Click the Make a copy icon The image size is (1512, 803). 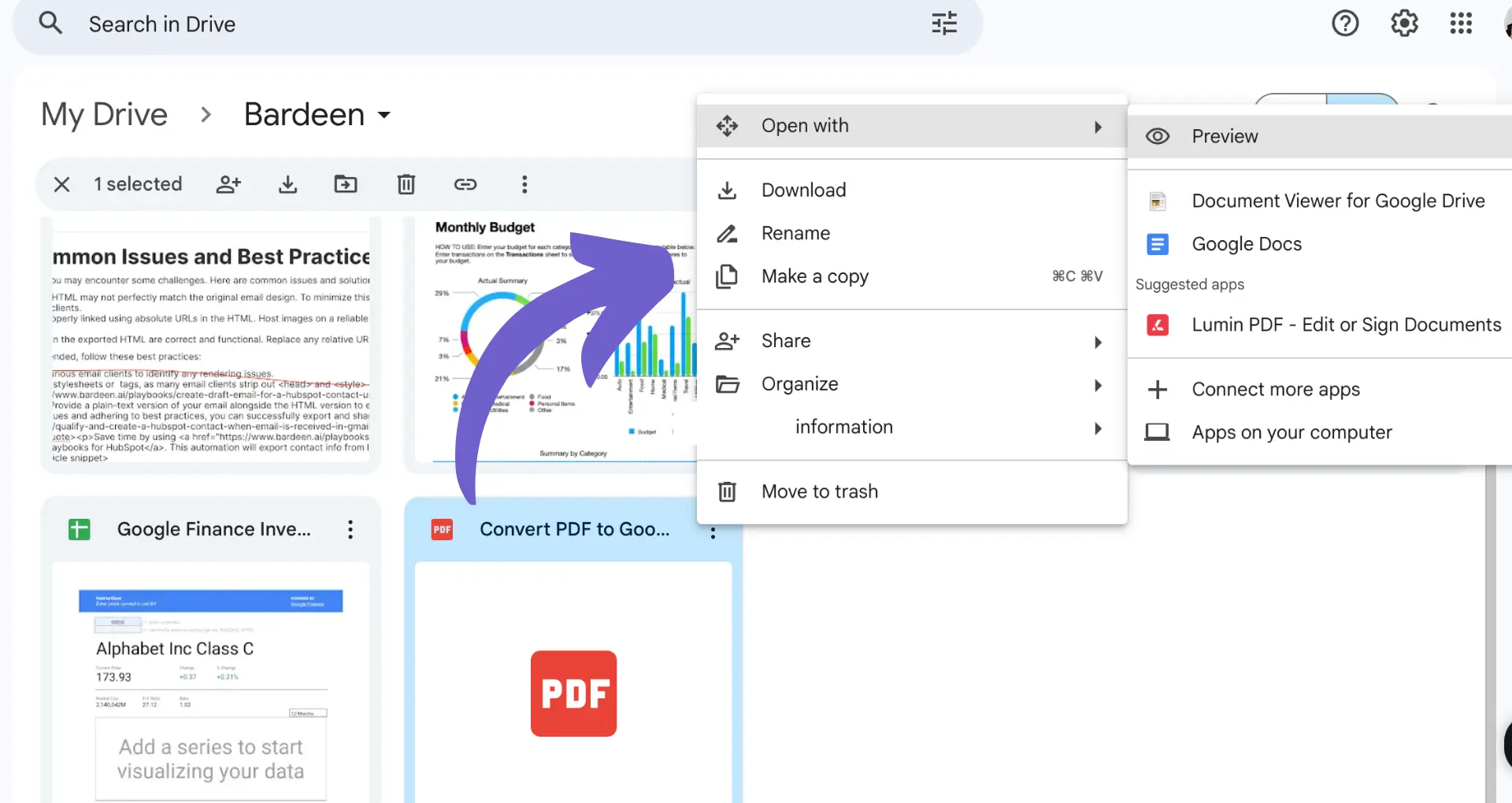coord(727,276)
